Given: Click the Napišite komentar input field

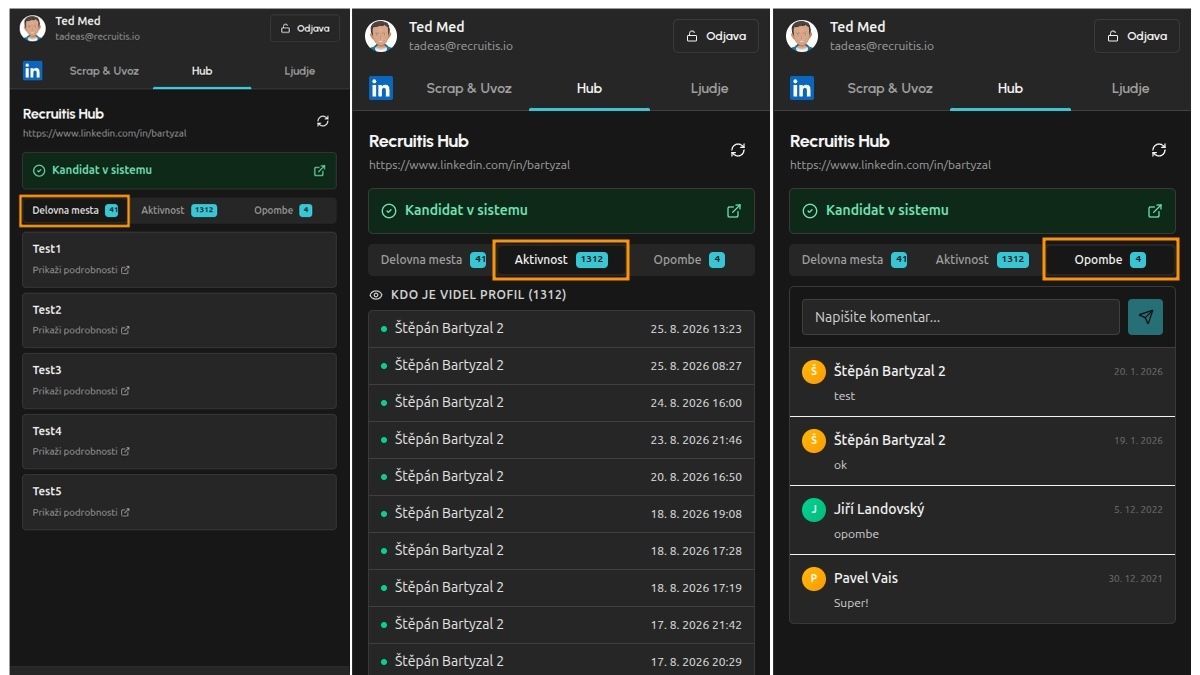Looking at the screenshot, I should coord(960,317).
